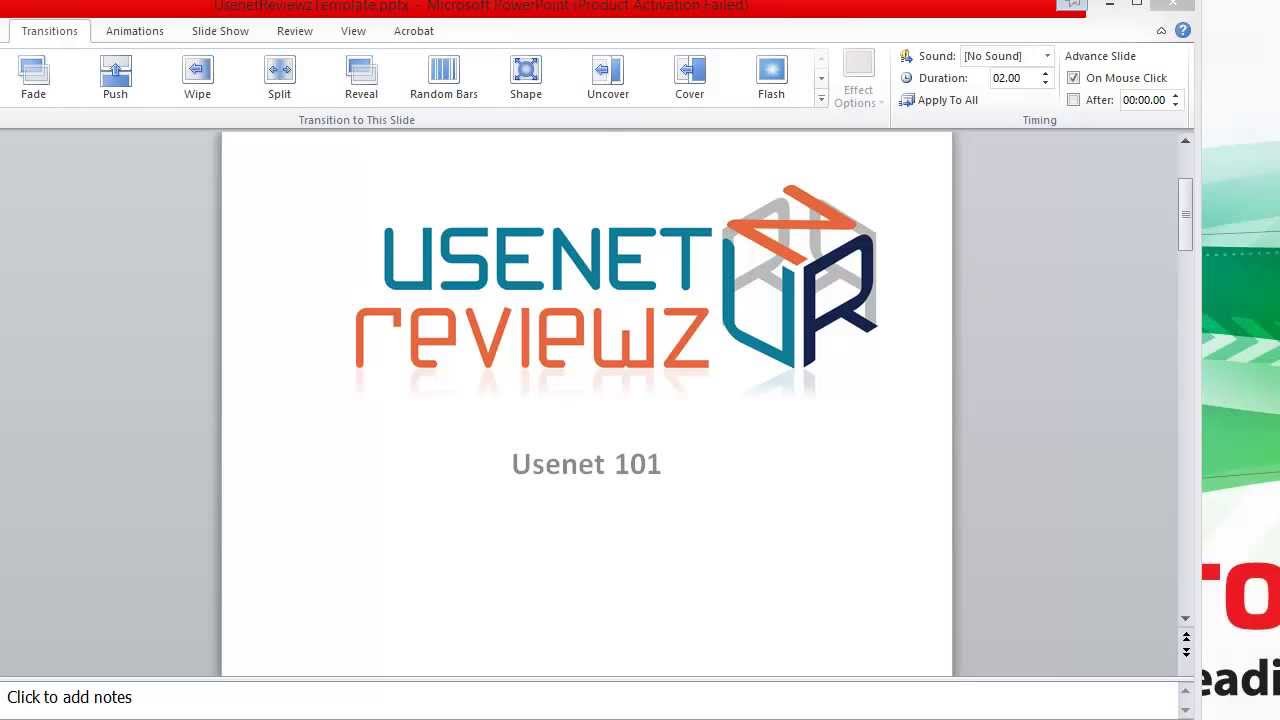Click the After time value field
This screenshot has width=1280, height=720.
click(1143, 100)
